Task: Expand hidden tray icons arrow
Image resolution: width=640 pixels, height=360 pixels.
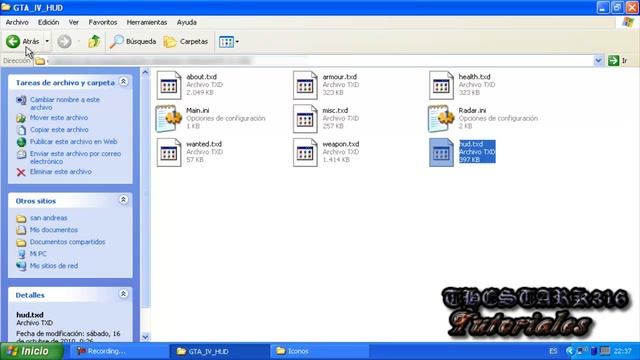Action: 570,351
